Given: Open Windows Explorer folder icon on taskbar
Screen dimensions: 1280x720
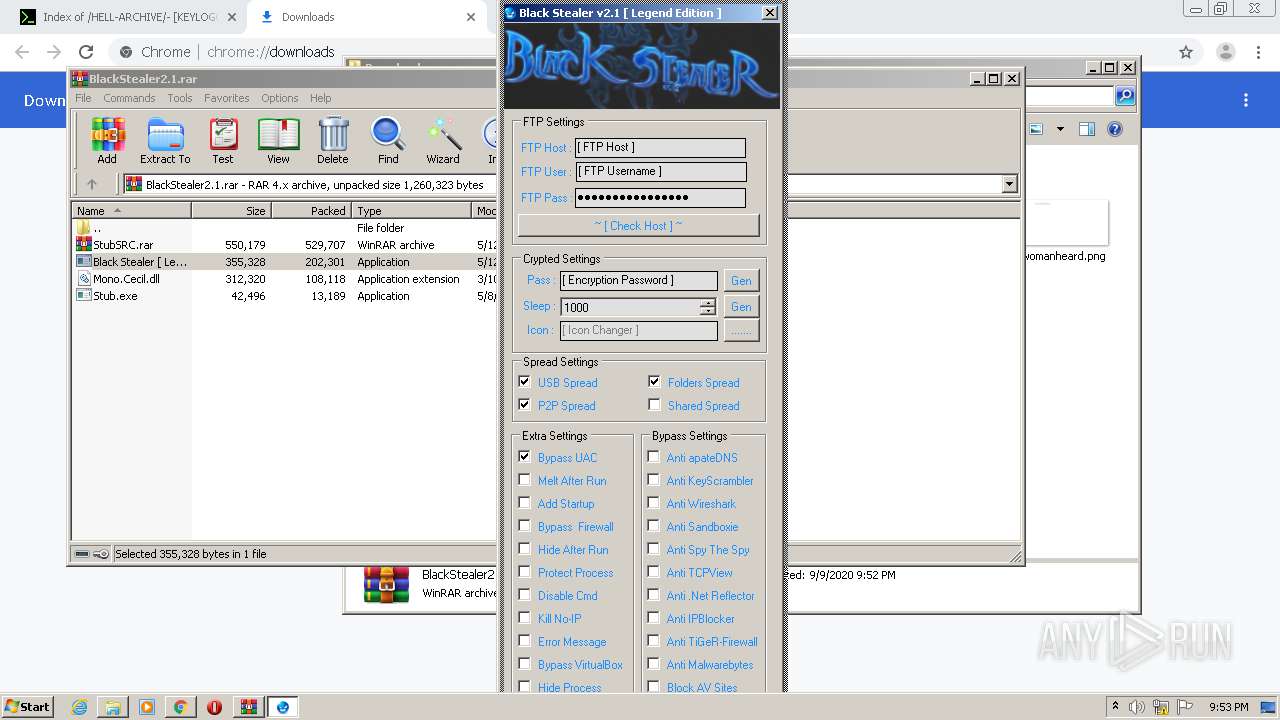Looking at the screenshot, I should click(113, 707).
